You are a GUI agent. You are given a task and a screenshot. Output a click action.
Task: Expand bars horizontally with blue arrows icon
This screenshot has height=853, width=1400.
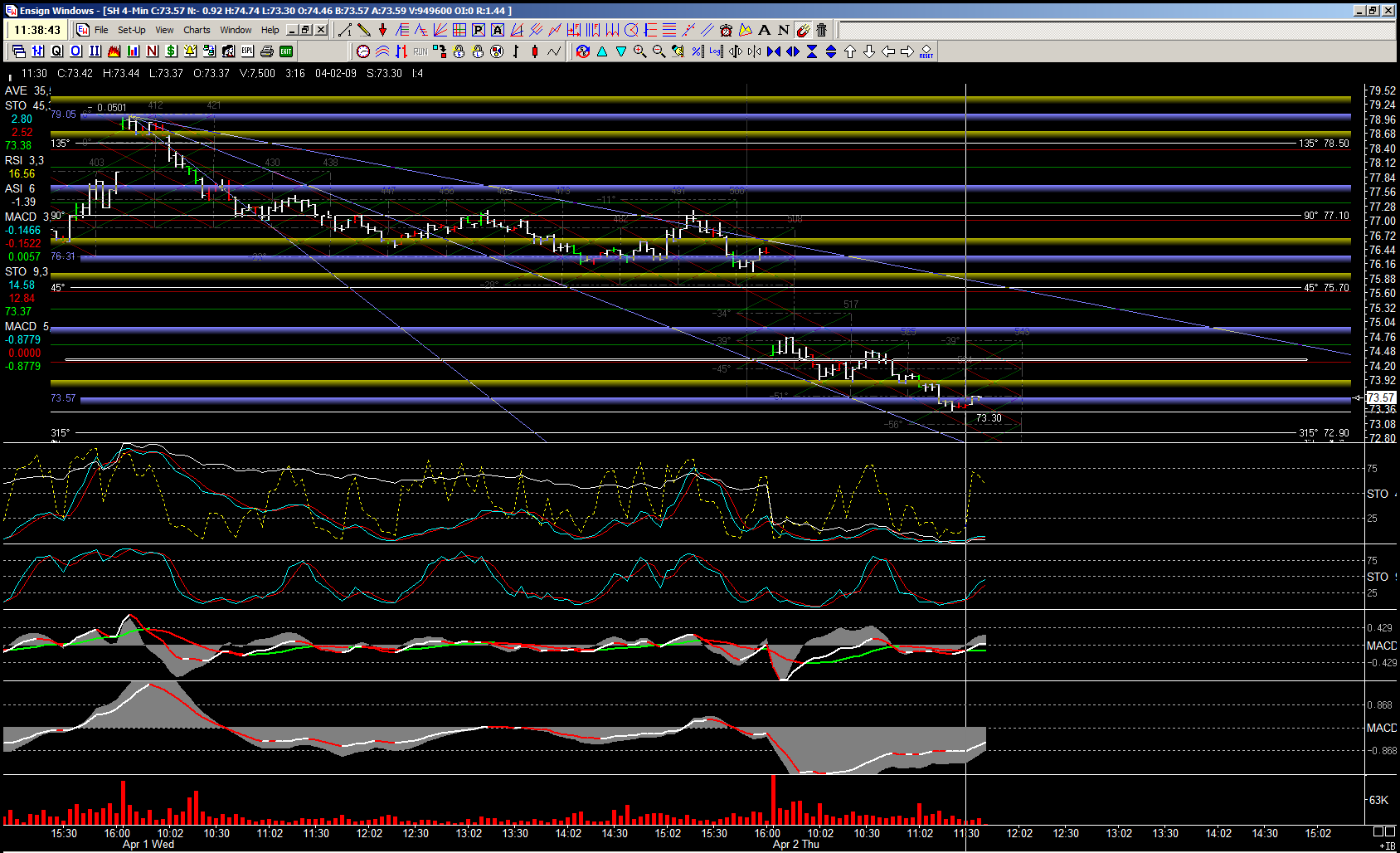tap(793, 51)
